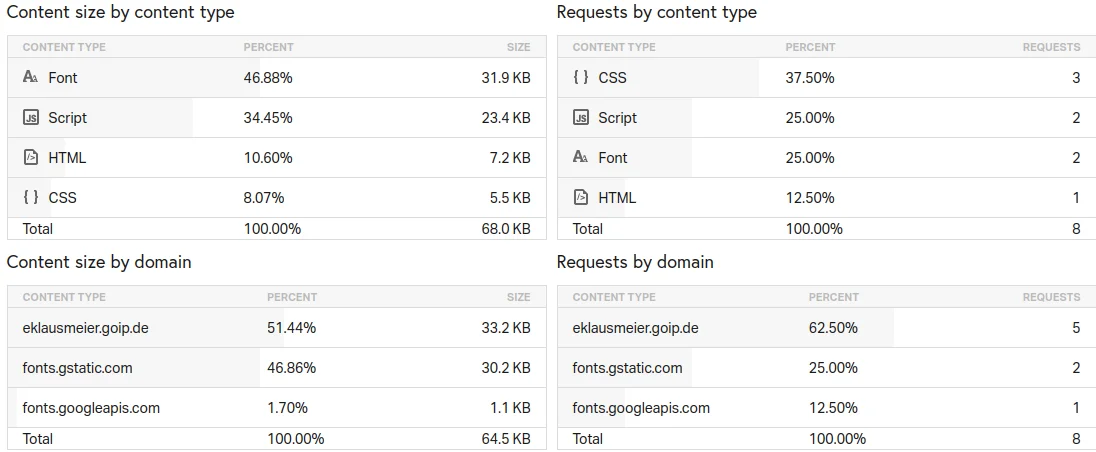Click the CSS braces icon in content size table

click(x=30, y=198)
